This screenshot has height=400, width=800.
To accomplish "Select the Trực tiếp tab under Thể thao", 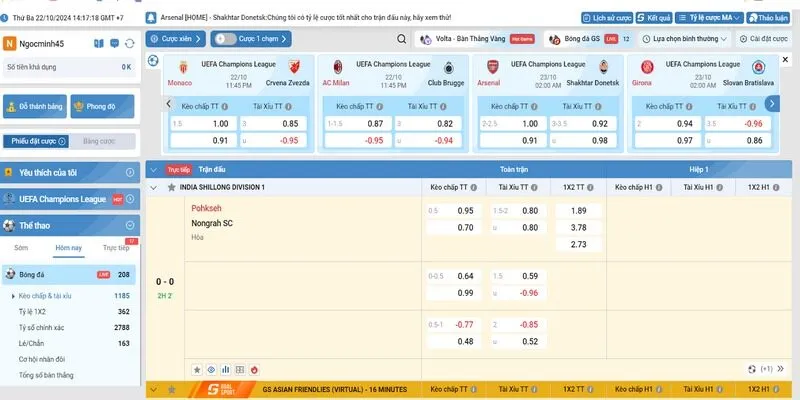I will tap(119, 248).
